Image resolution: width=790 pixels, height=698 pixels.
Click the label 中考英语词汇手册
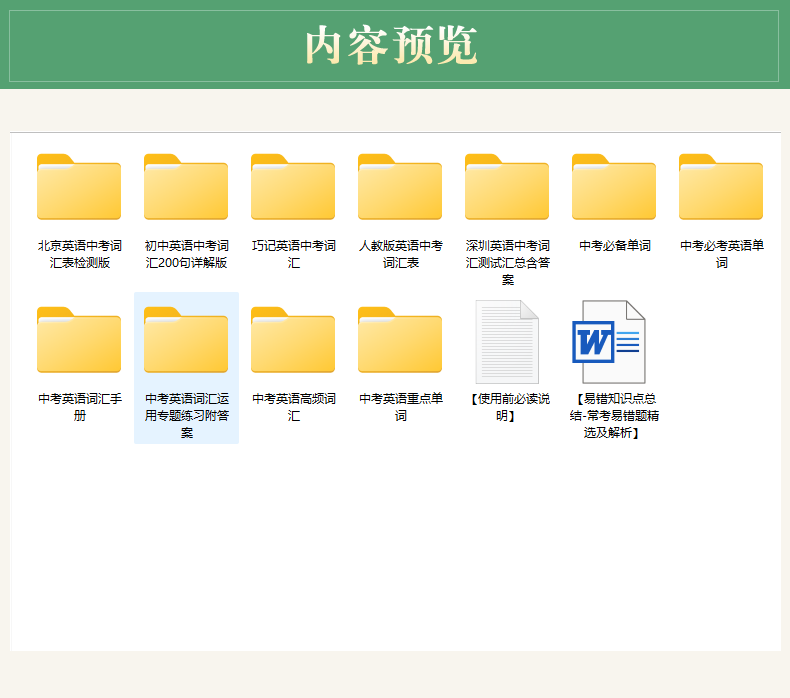[x=80, y=407]
